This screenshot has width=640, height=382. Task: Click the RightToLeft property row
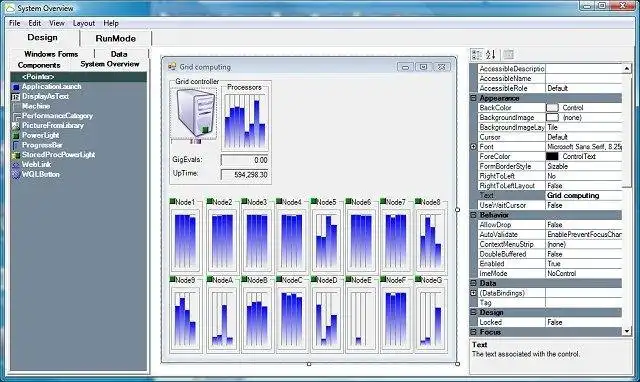click(550, 176)
